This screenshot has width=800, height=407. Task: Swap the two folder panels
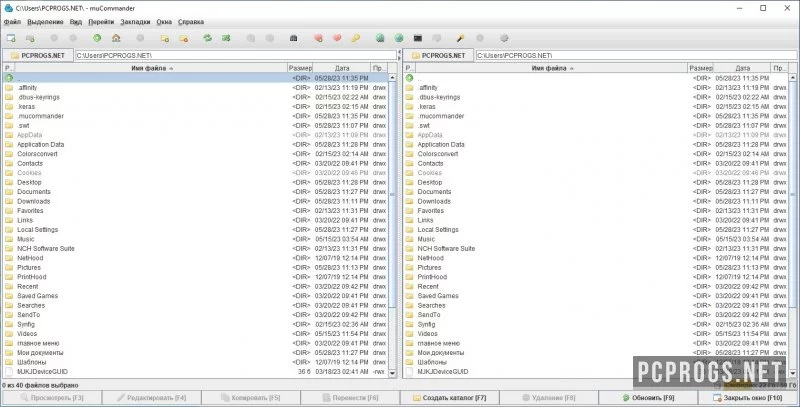coord(208,38)
